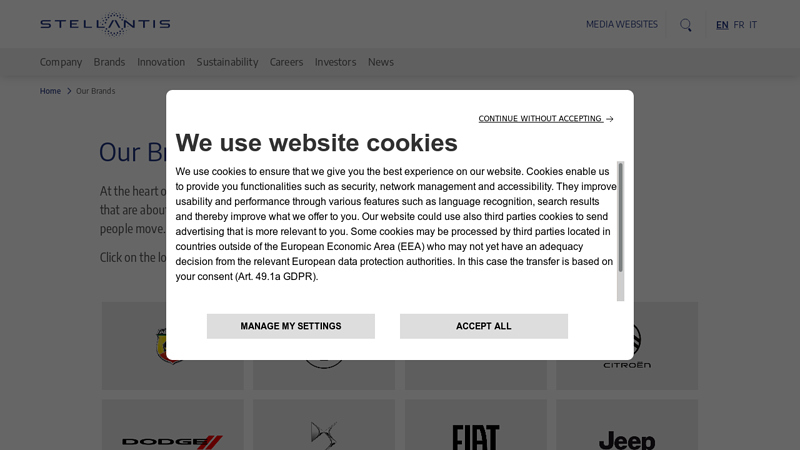Expand the Company menu

coord(61,62)
